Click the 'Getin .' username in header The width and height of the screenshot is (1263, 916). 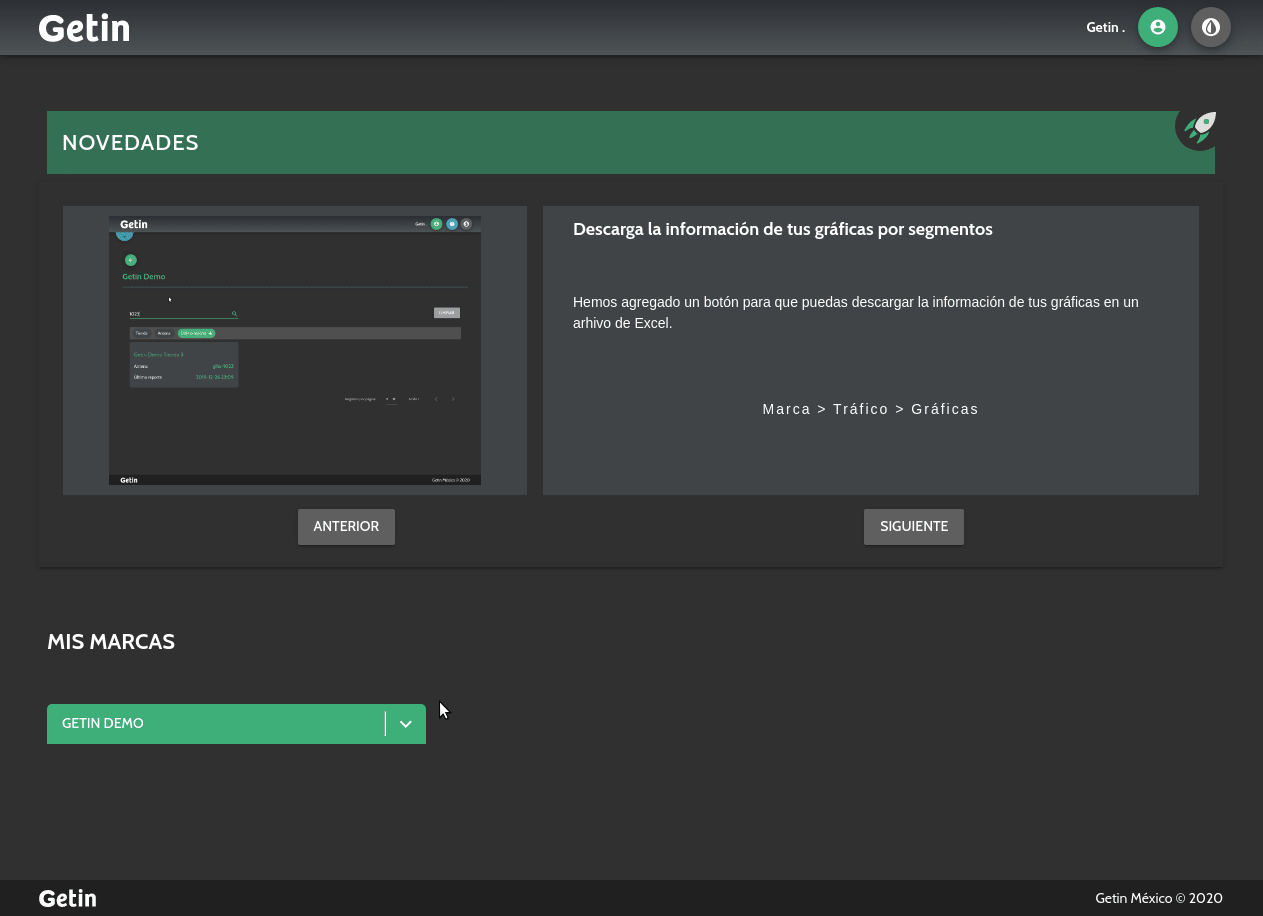[x=1105, y=27]
